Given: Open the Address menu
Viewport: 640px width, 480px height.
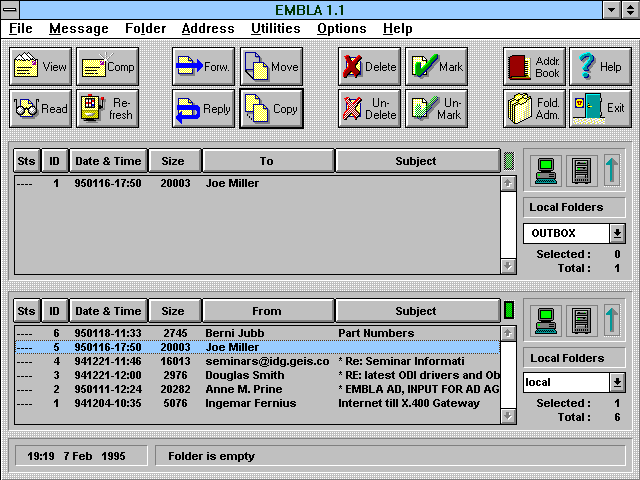Looking at the screenshot, I should (x=208, y=29).
